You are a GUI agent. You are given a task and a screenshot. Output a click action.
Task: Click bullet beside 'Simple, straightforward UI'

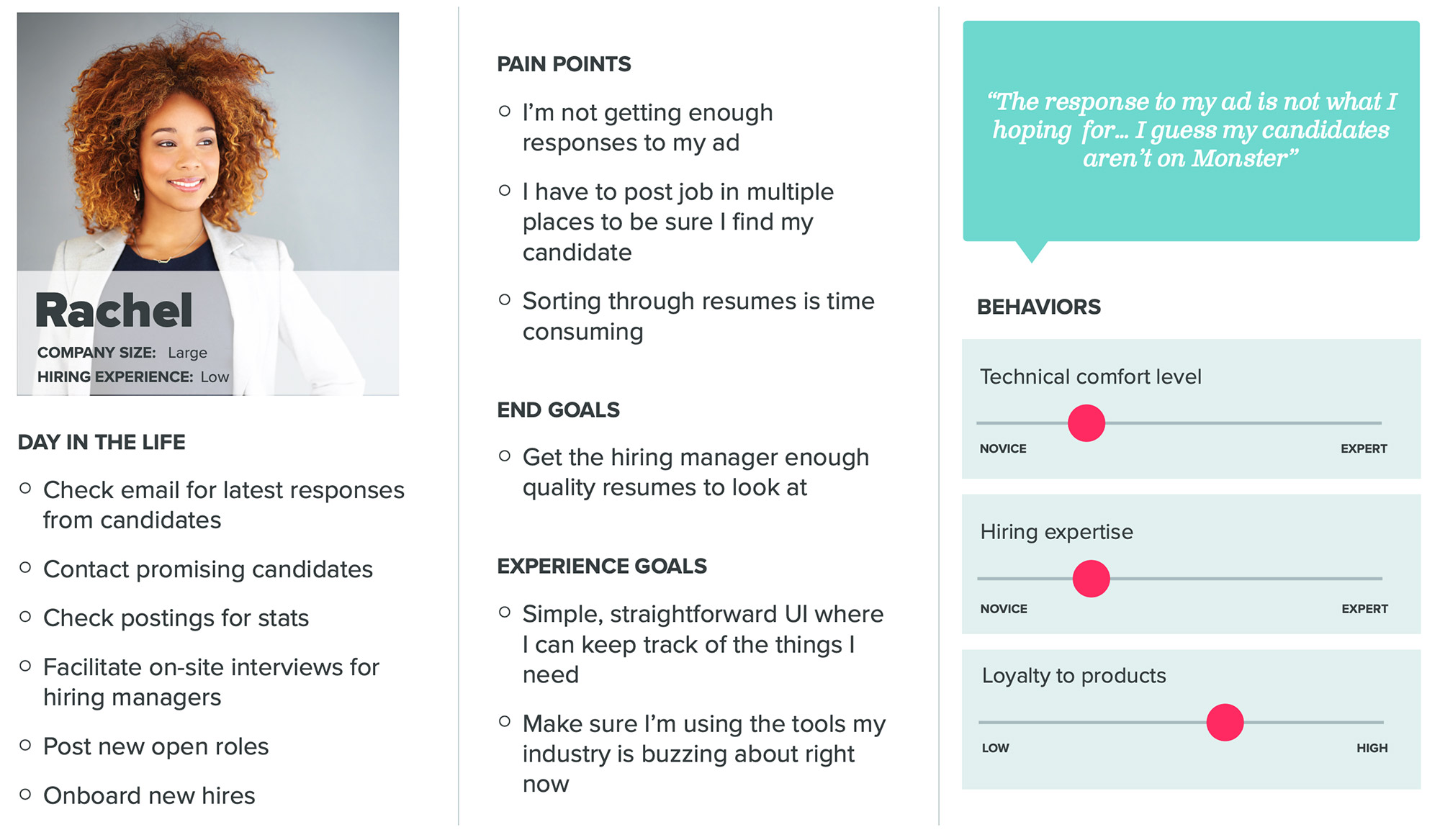505,613
